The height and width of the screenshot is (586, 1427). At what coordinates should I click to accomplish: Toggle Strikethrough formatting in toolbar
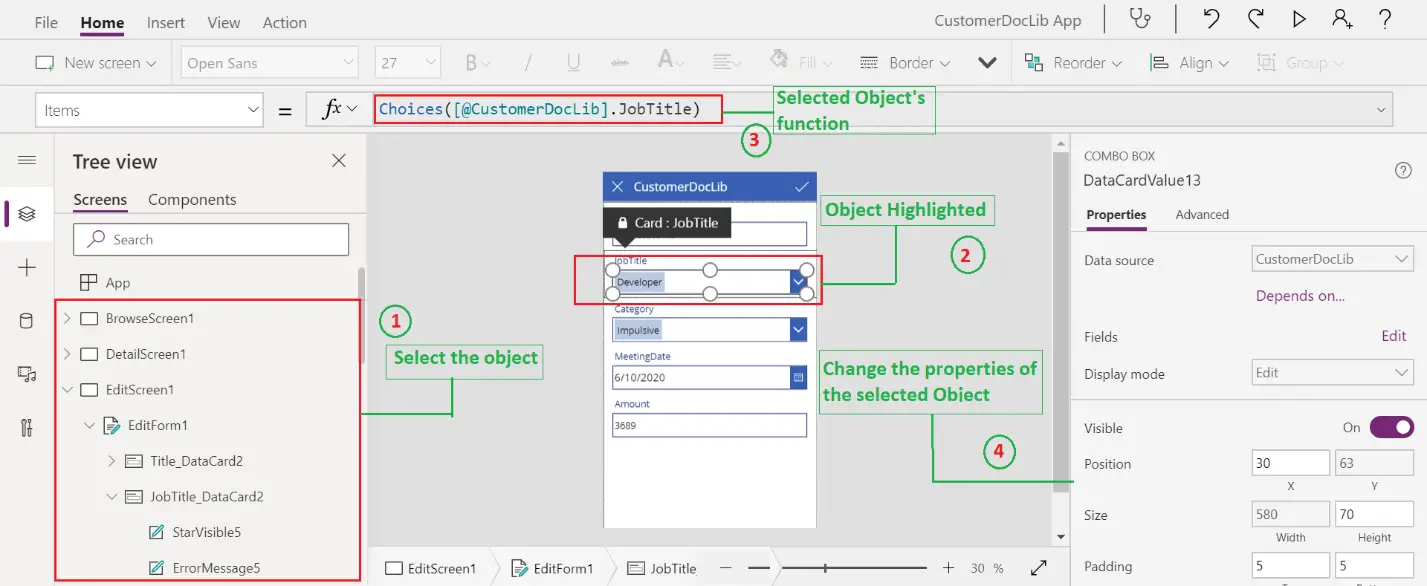[x=619, y=63]
